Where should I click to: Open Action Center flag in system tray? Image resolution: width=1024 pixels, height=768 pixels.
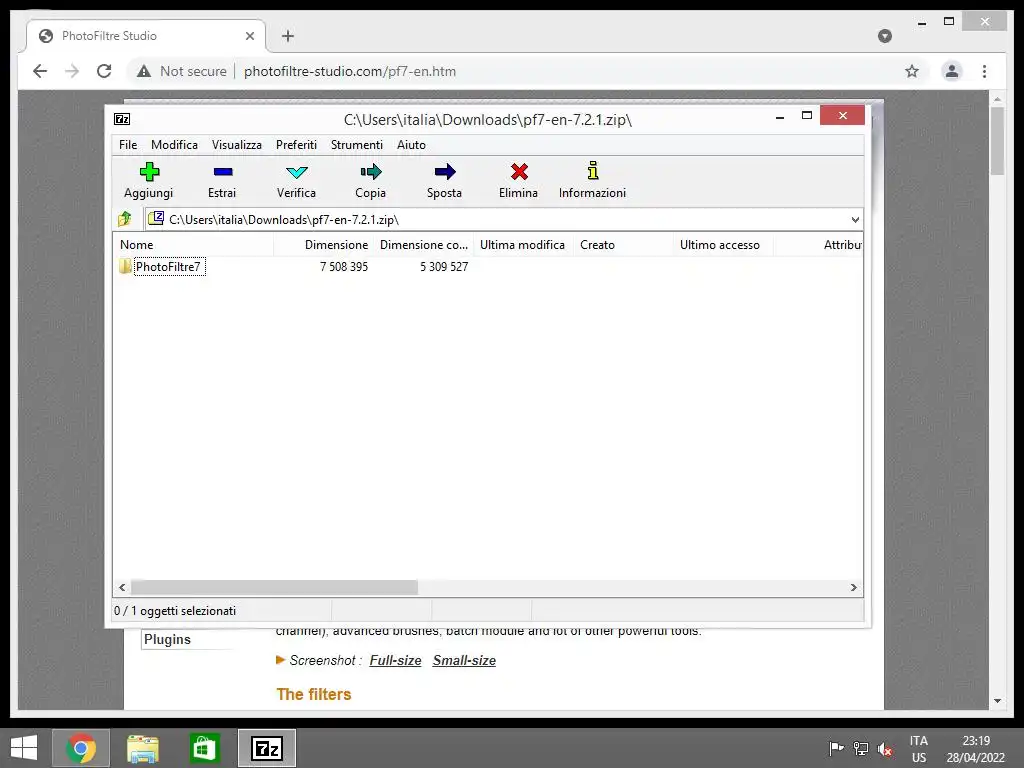point(836,748)
